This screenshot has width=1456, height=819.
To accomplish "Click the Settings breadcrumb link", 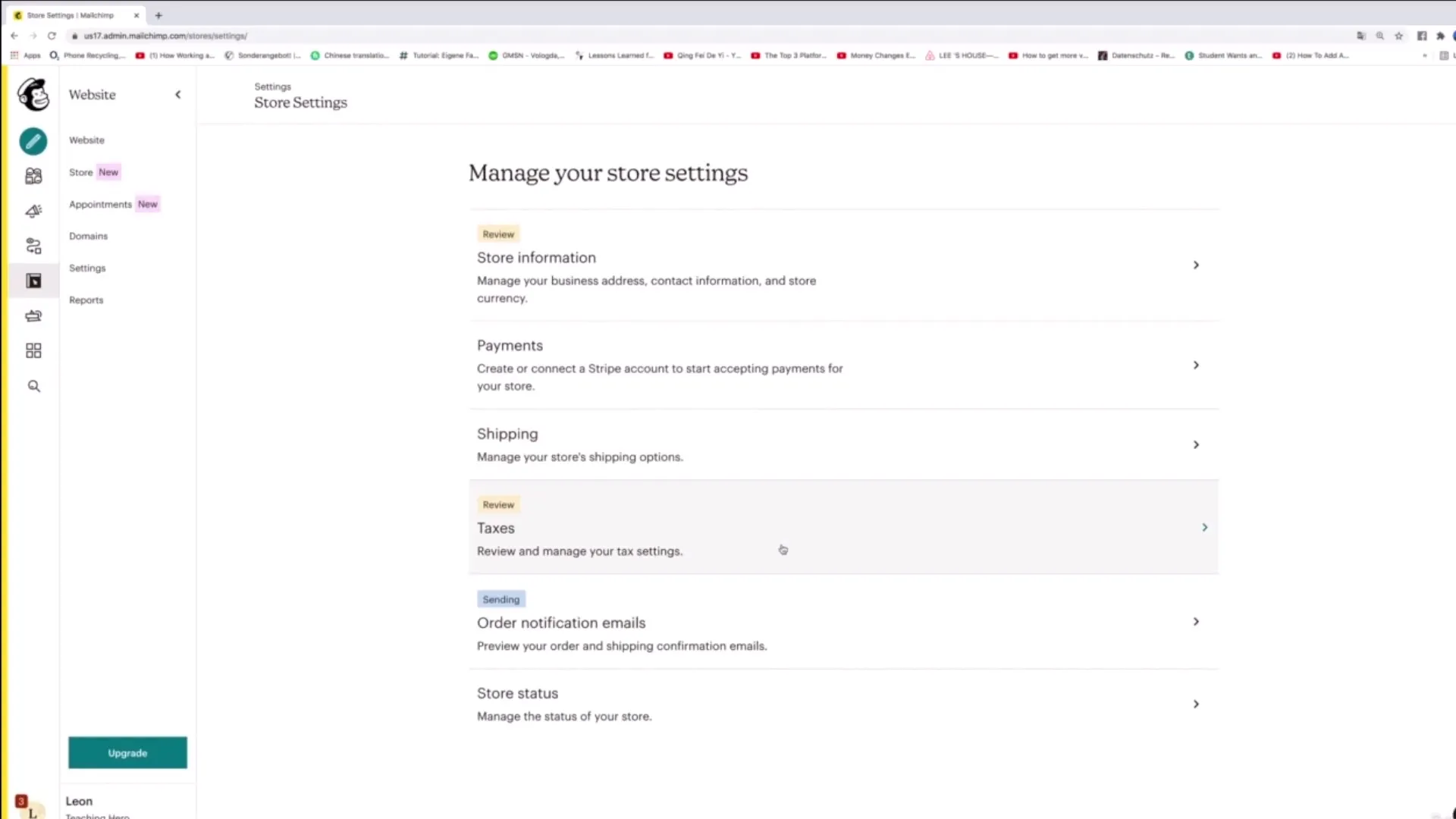I will 272,86.
